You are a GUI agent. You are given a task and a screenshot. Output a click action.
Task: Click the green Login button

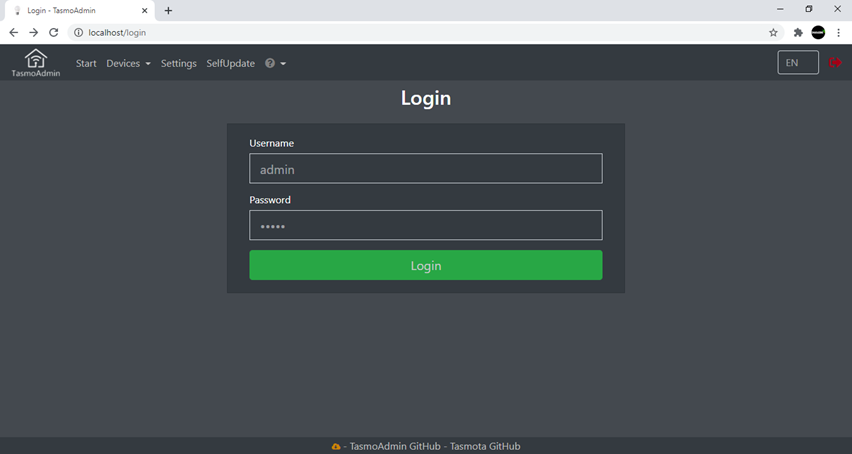[425, 265]
